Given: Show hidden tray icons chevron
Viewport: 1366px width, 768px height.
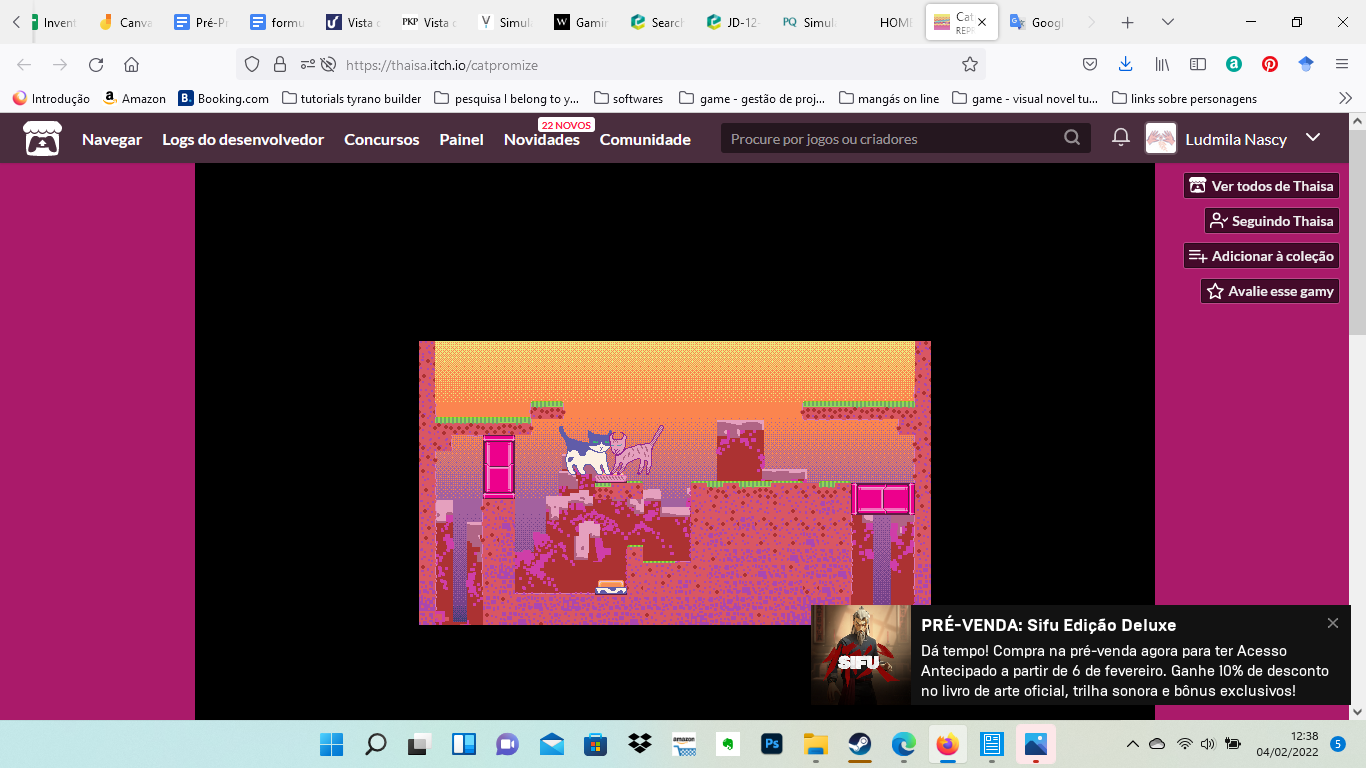Looking at the screenshot, I should point(1133,744).
